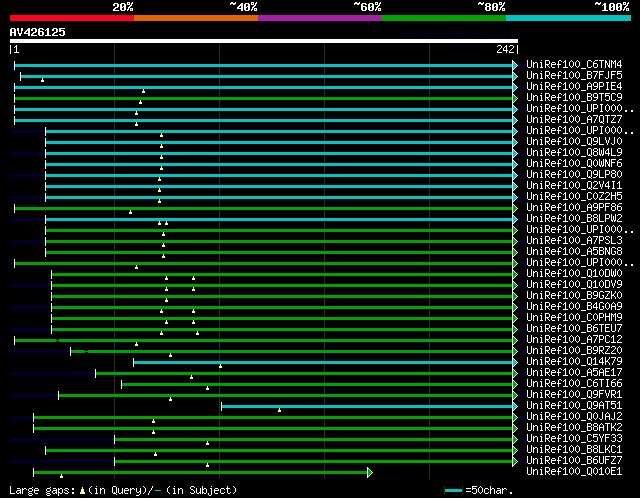The image size is (640, 498).
Task: Open hit UniRef100_A7QTZ7
Action: click(574, 120)
